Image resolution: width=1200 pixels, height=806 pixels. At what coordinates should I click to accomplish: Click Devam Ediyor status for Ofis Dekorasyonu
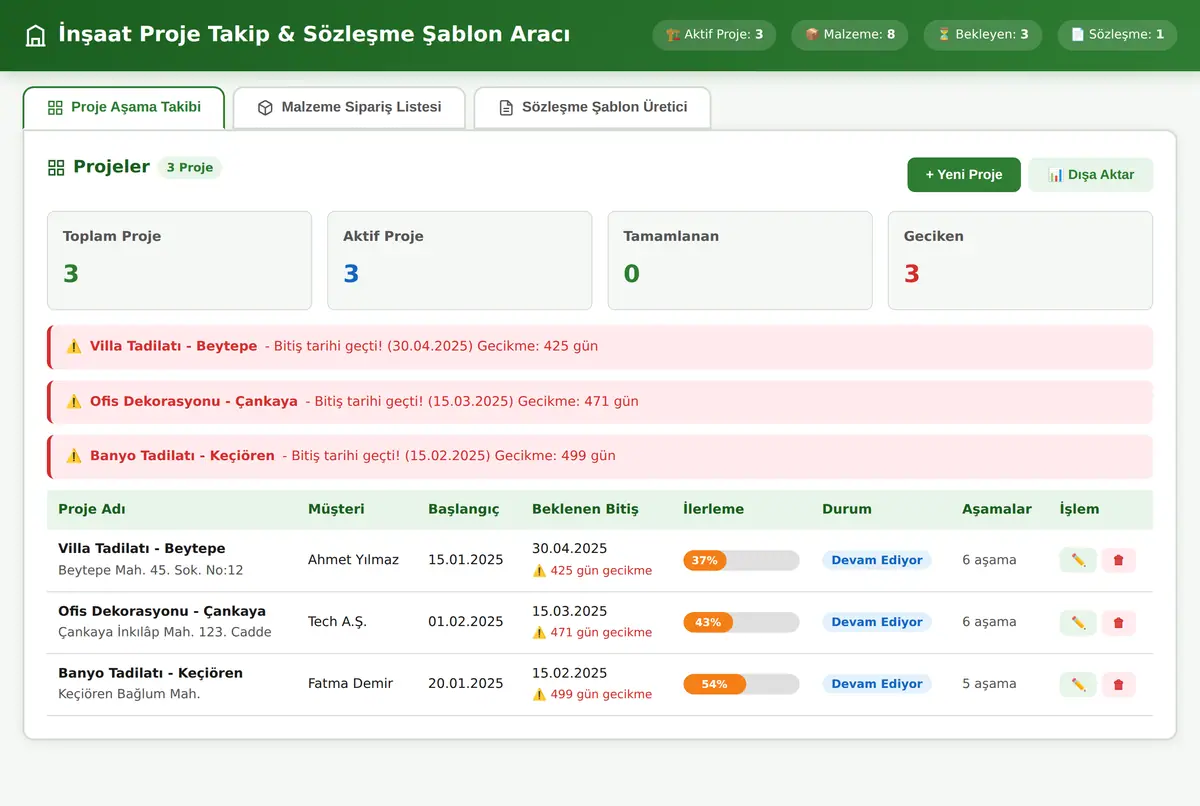pos(877,622)
